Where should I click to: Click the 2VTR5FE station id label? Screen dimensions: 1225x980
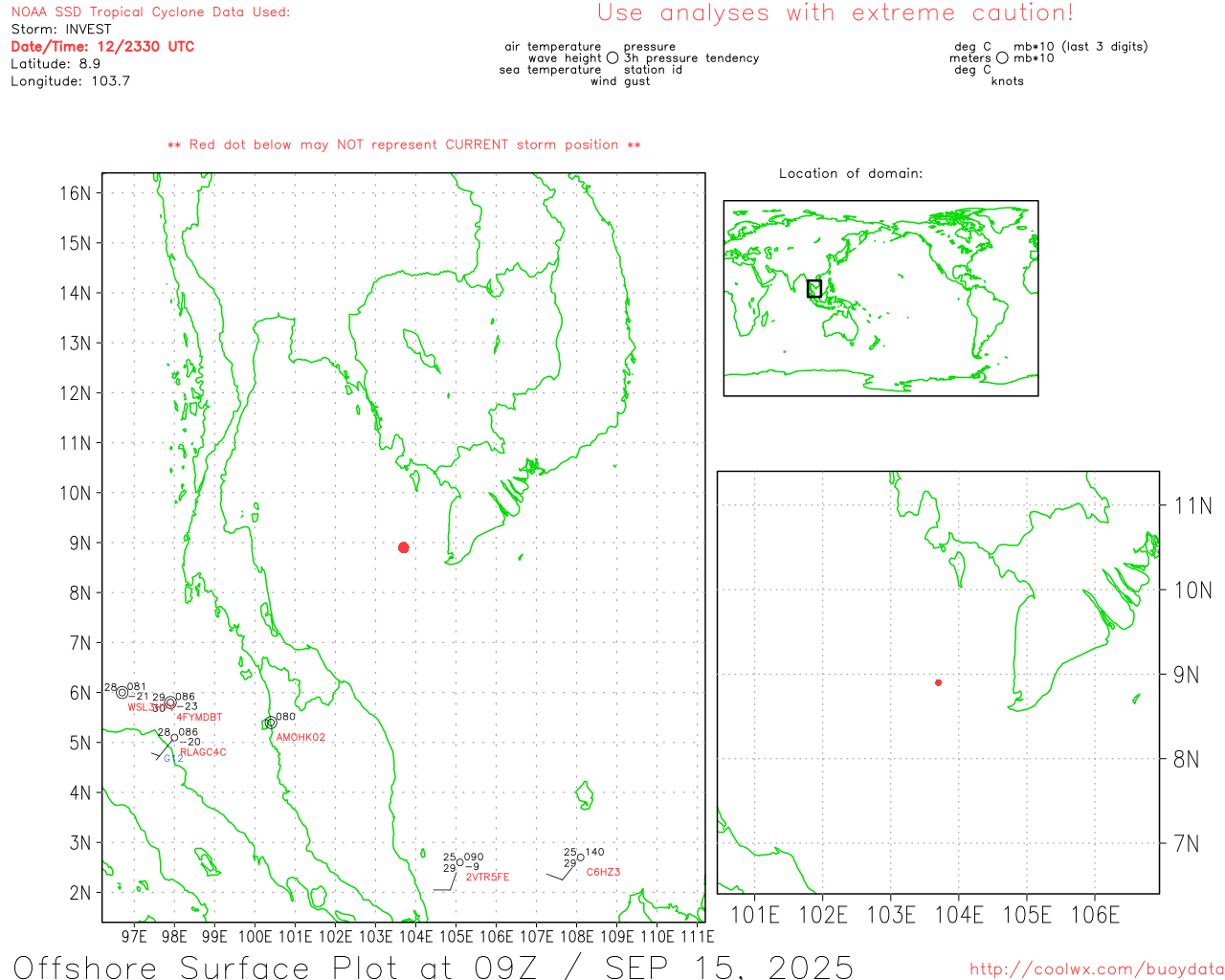487,878
